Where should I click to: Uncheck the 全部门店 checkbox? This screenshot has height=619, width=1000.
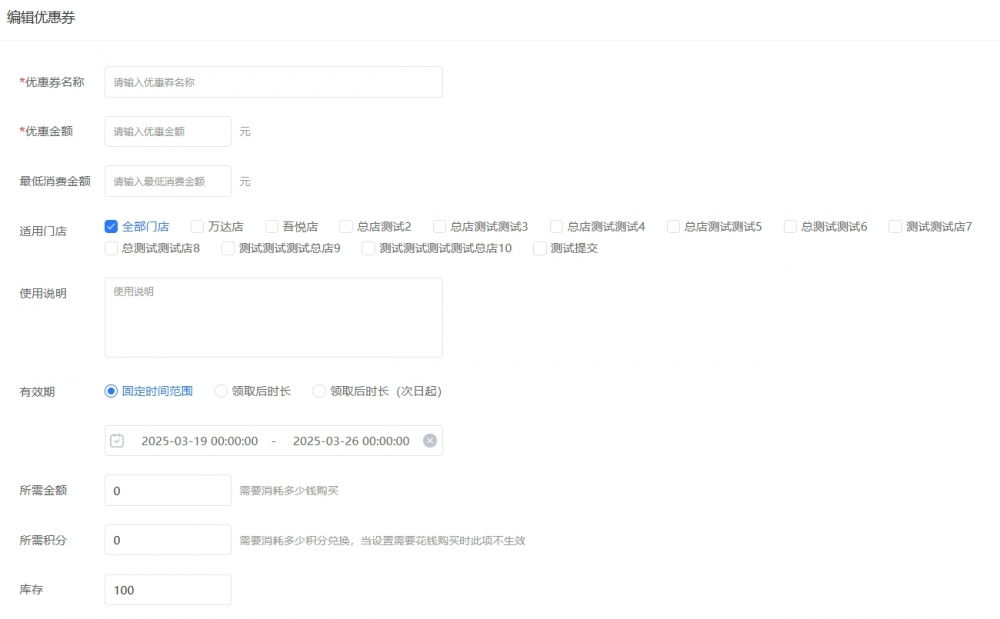[111, 226]
